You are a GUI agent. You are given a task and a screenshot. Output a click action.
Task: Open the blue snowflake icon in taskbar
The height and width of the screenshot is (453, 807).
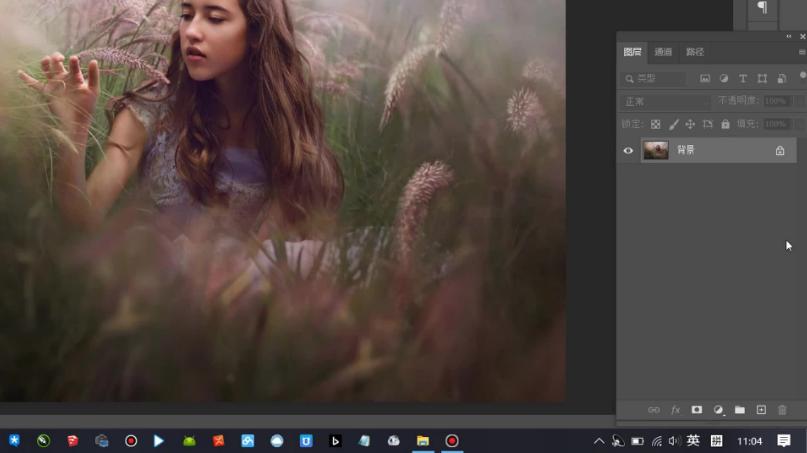14,441
